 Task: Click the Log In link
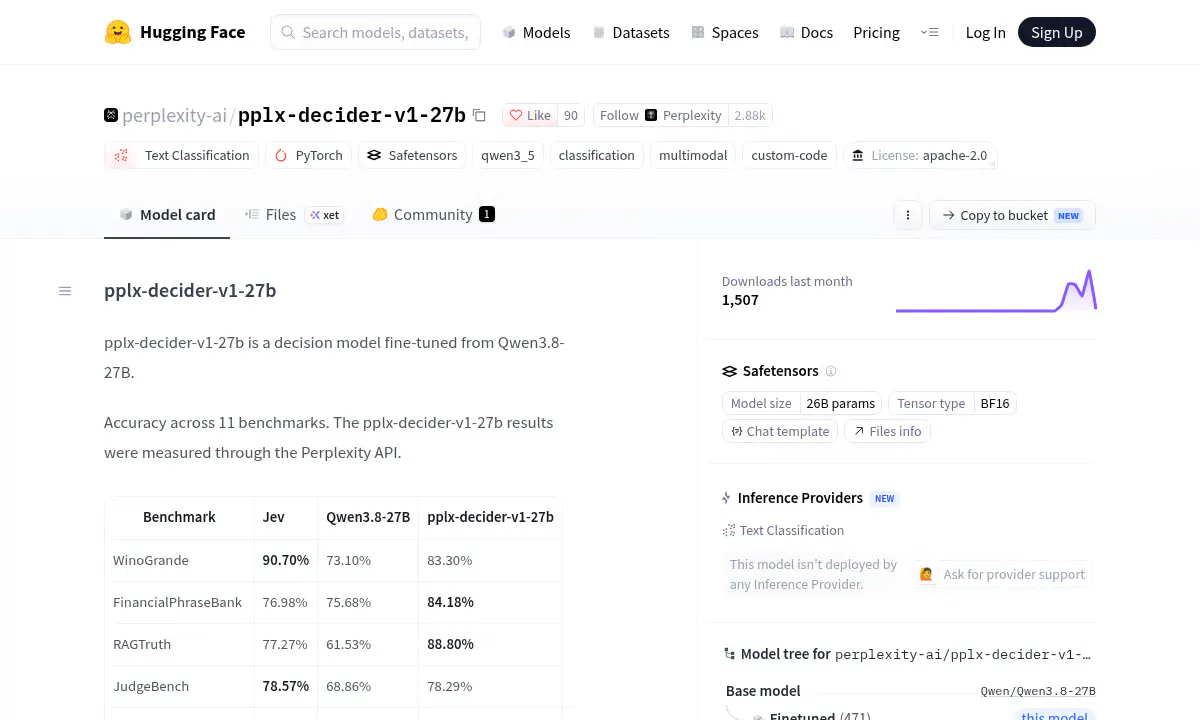[985, 32]
